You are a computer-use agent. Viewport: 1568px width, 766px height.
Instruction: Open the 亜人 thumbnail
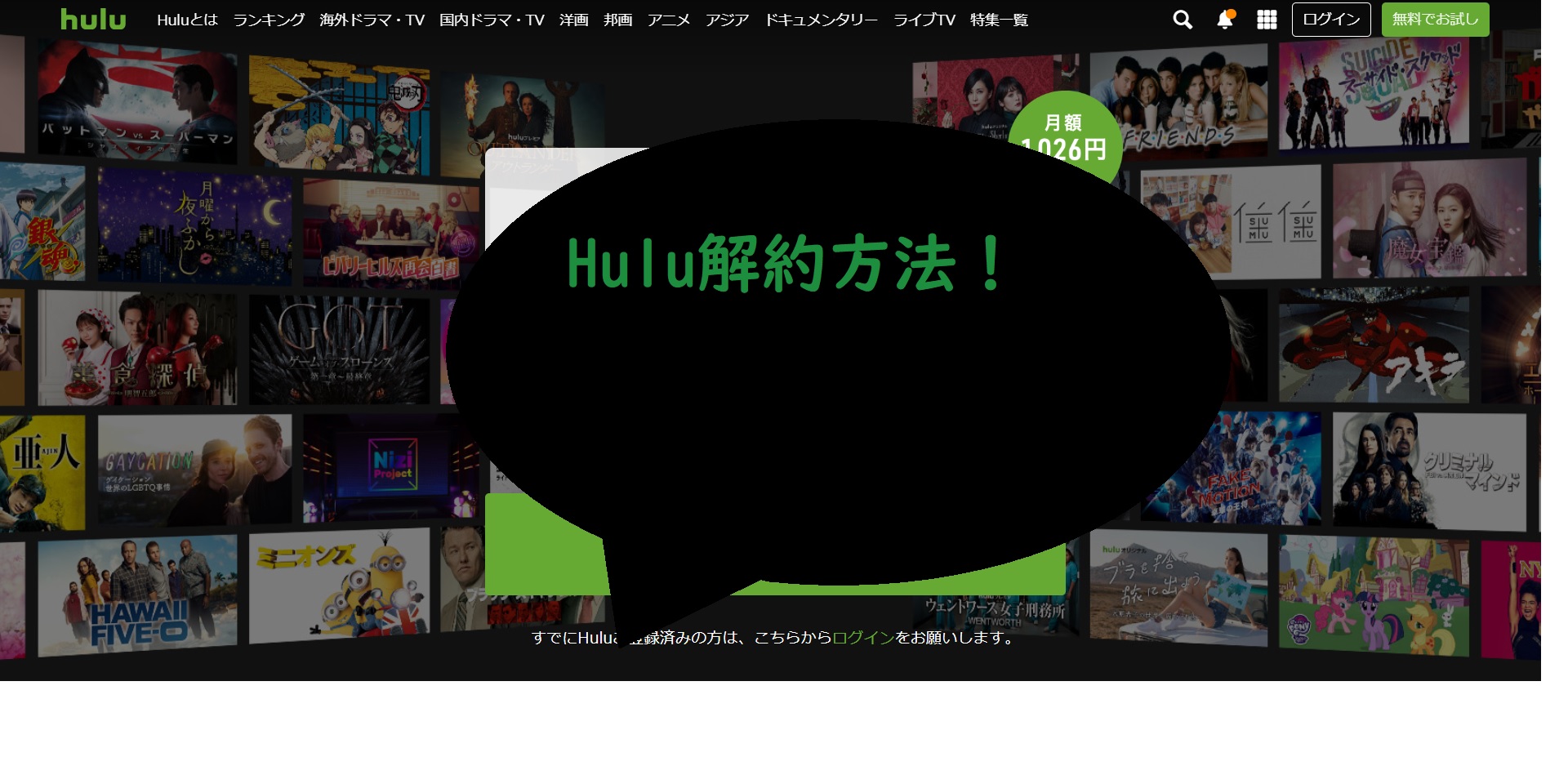42,472
